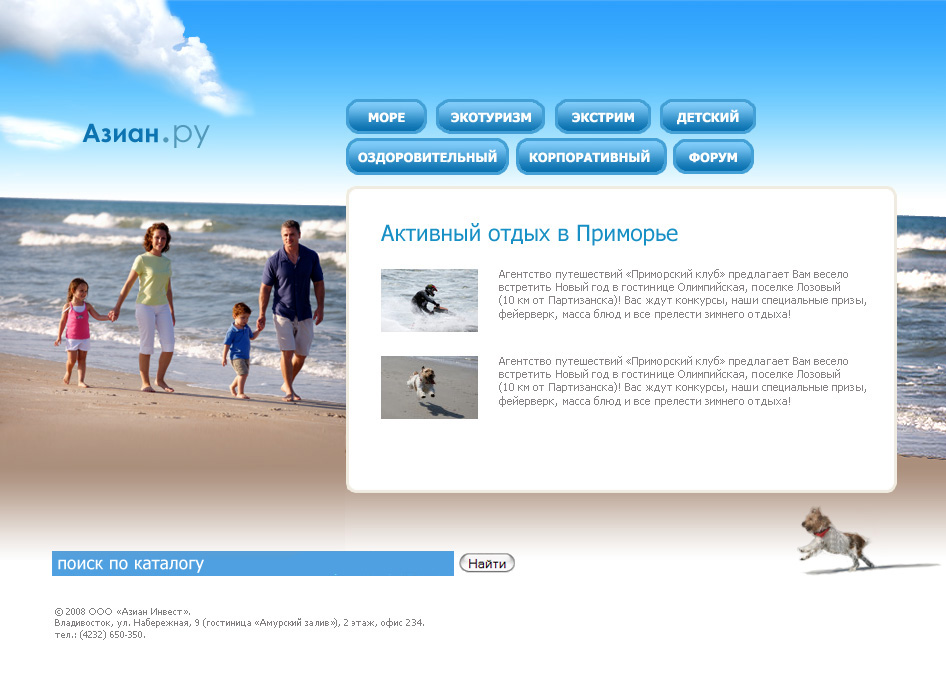Open the МОРЕ navigation button
Screen dimensions: 946x687
(x=386, y=116)
